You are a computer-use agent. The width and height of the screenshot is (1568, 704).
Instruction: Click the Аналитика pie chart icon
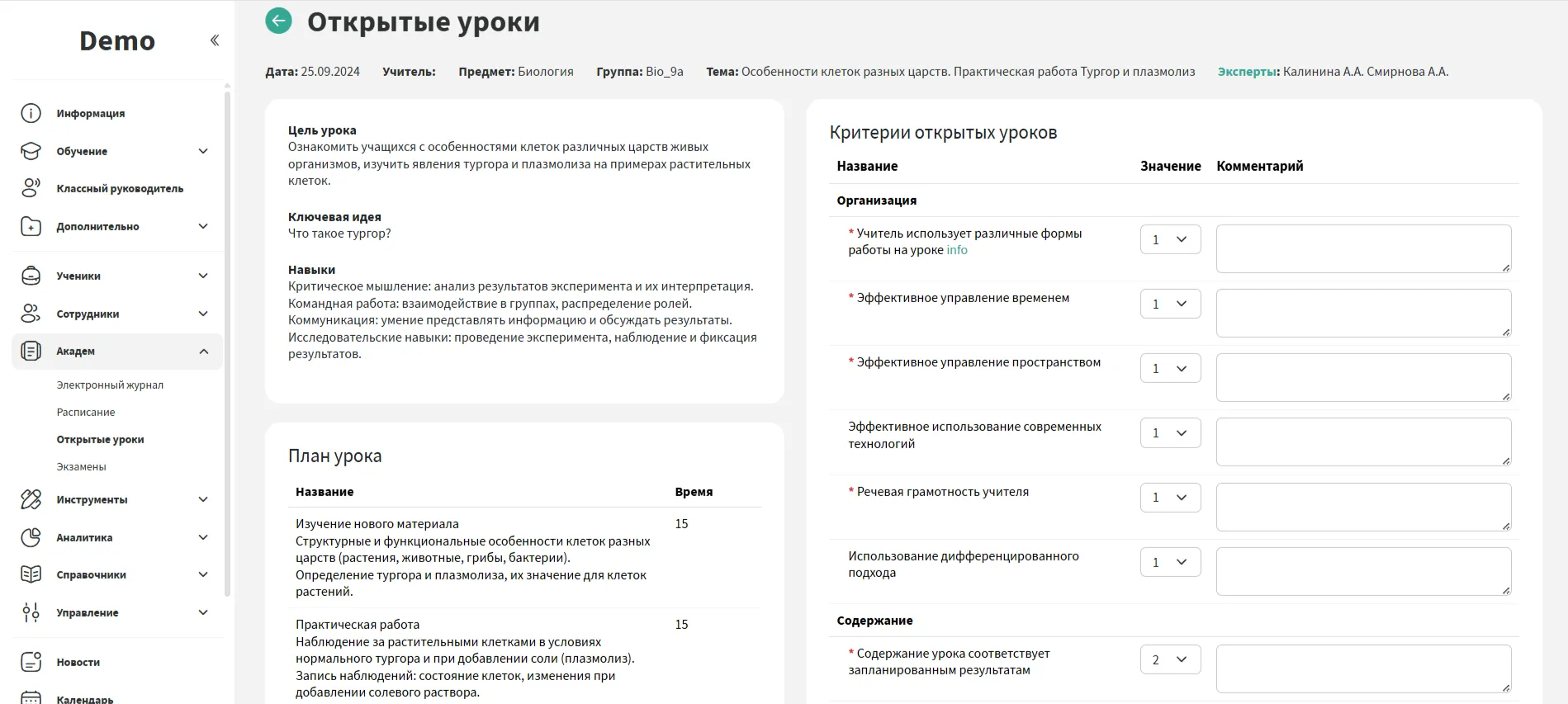[x=31, y=537]
